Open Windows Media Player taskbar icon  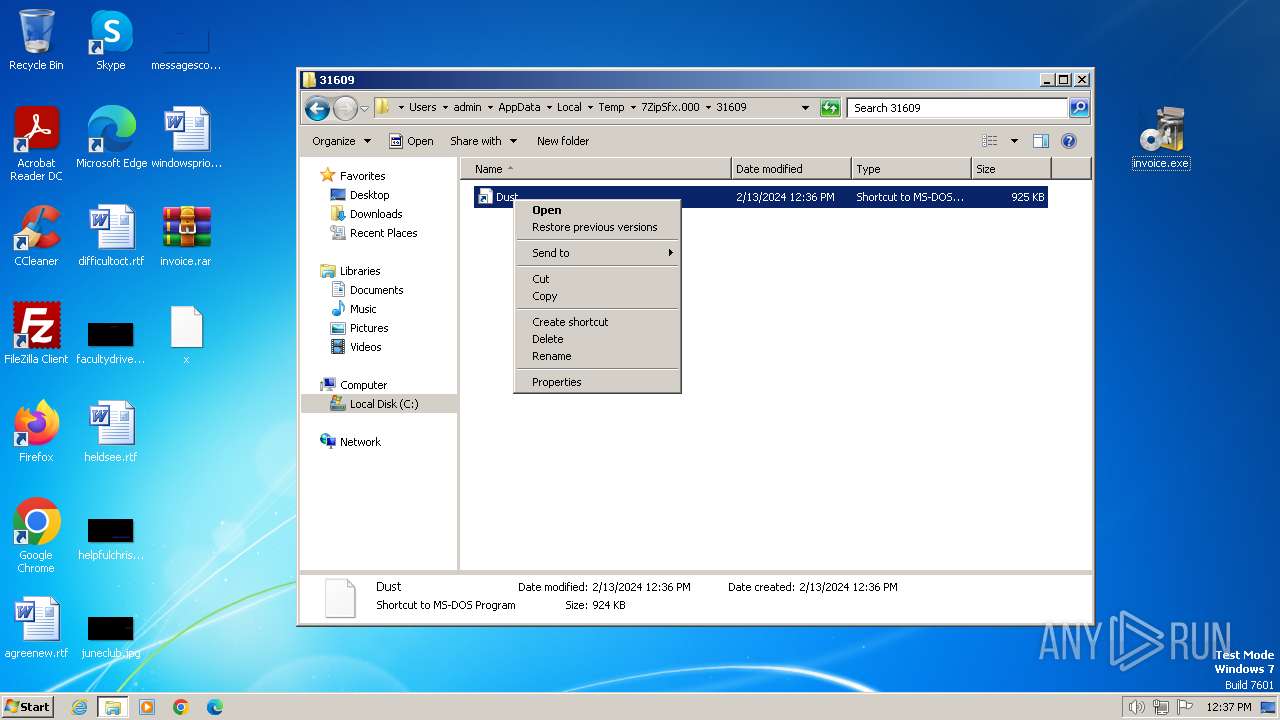147,707
